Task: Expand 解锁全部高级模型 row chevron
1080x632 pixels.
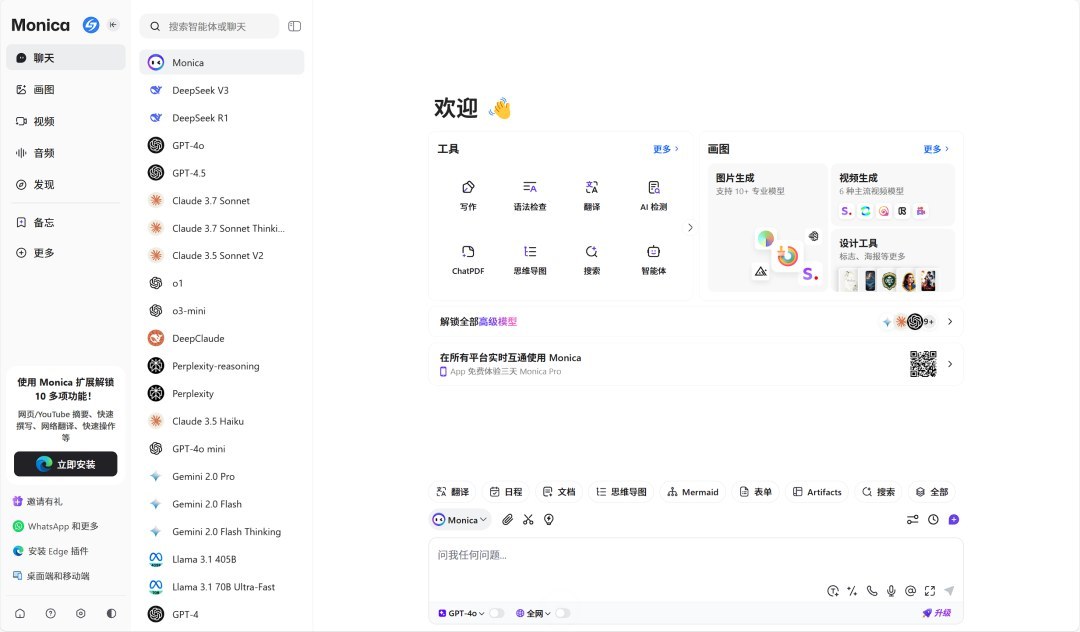Action: (950, 322)
